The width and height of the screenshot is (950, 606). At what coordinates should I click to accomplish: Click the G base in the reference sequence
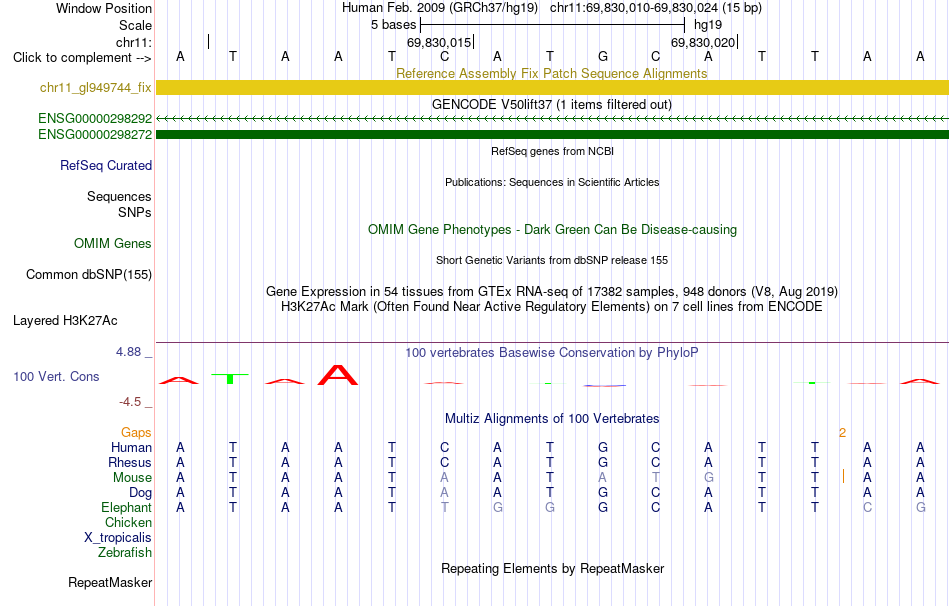coord(603,56)
